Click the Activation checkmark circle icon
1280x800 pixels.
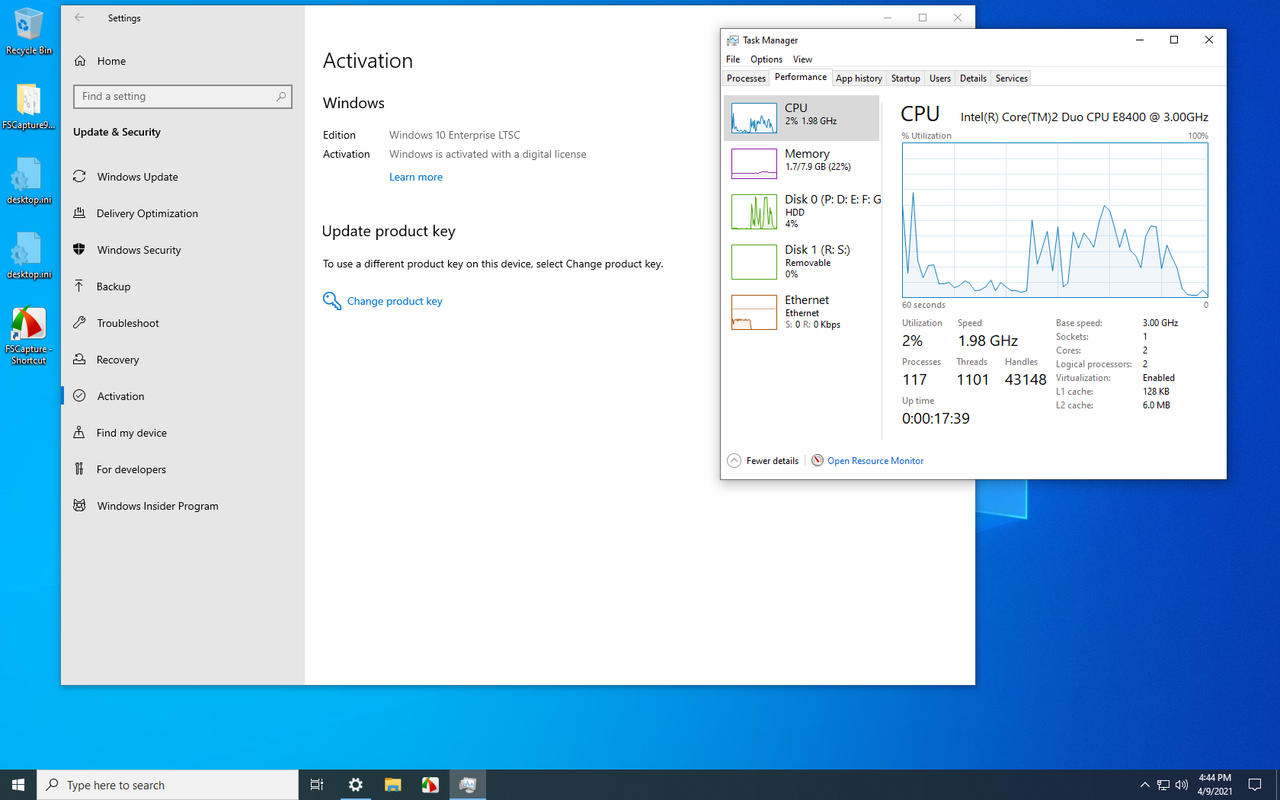click(x=80, y=396)
